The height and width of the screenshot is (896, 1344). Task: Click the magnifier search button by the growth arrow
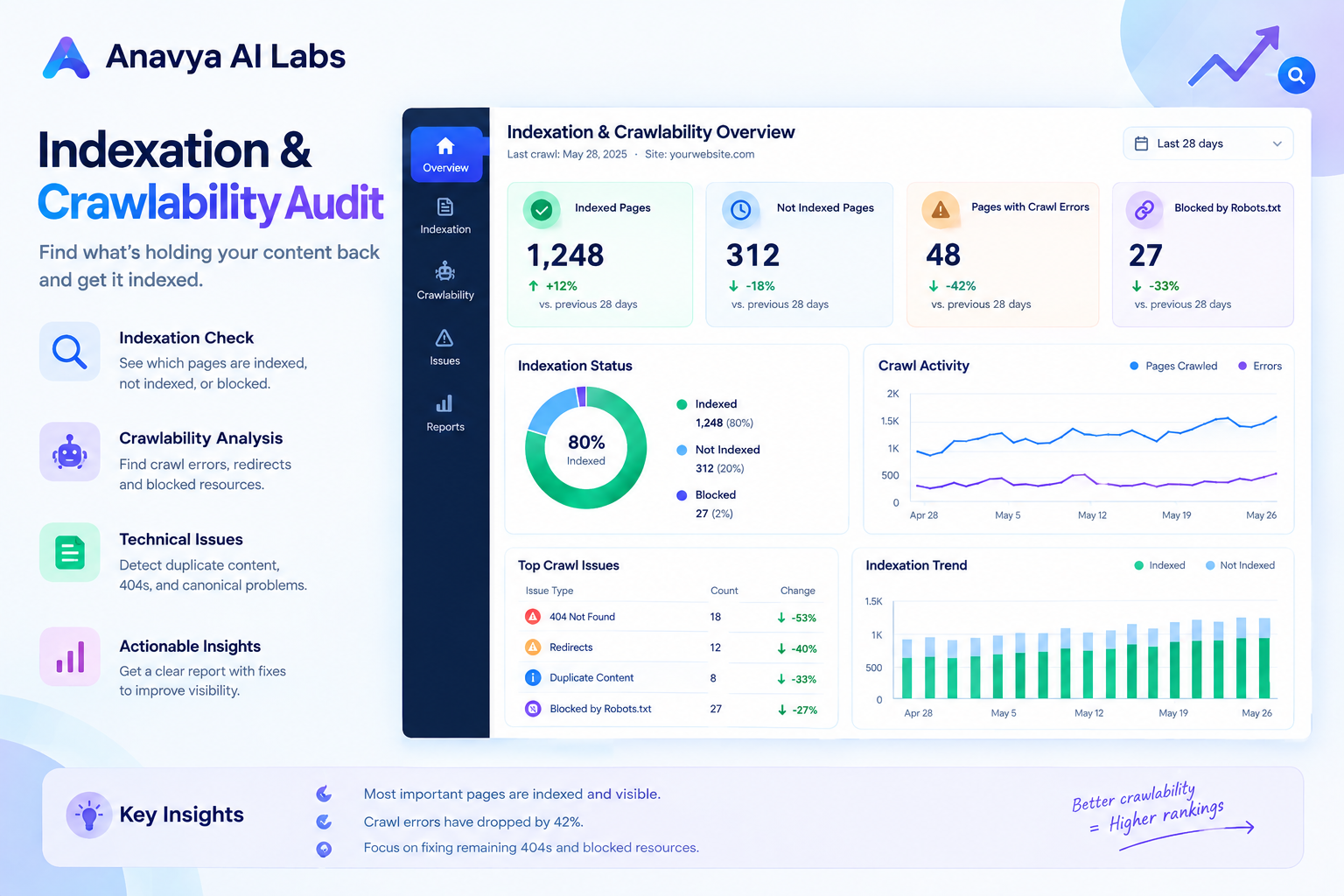tap(1296, 76)
